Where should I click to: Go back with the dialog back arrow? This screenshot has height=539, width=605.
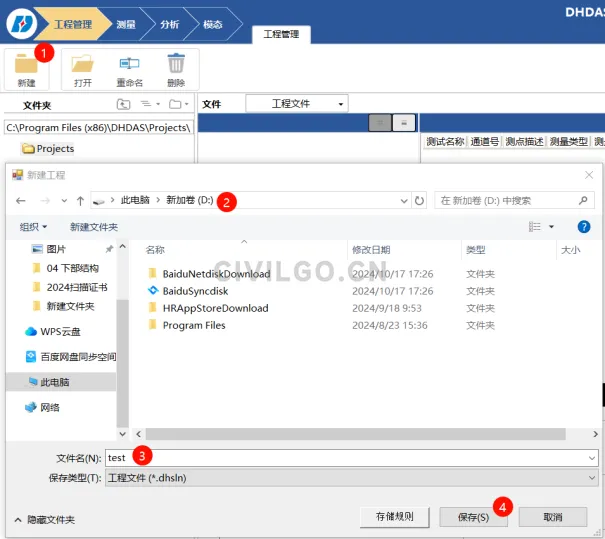tap(20, 200)
